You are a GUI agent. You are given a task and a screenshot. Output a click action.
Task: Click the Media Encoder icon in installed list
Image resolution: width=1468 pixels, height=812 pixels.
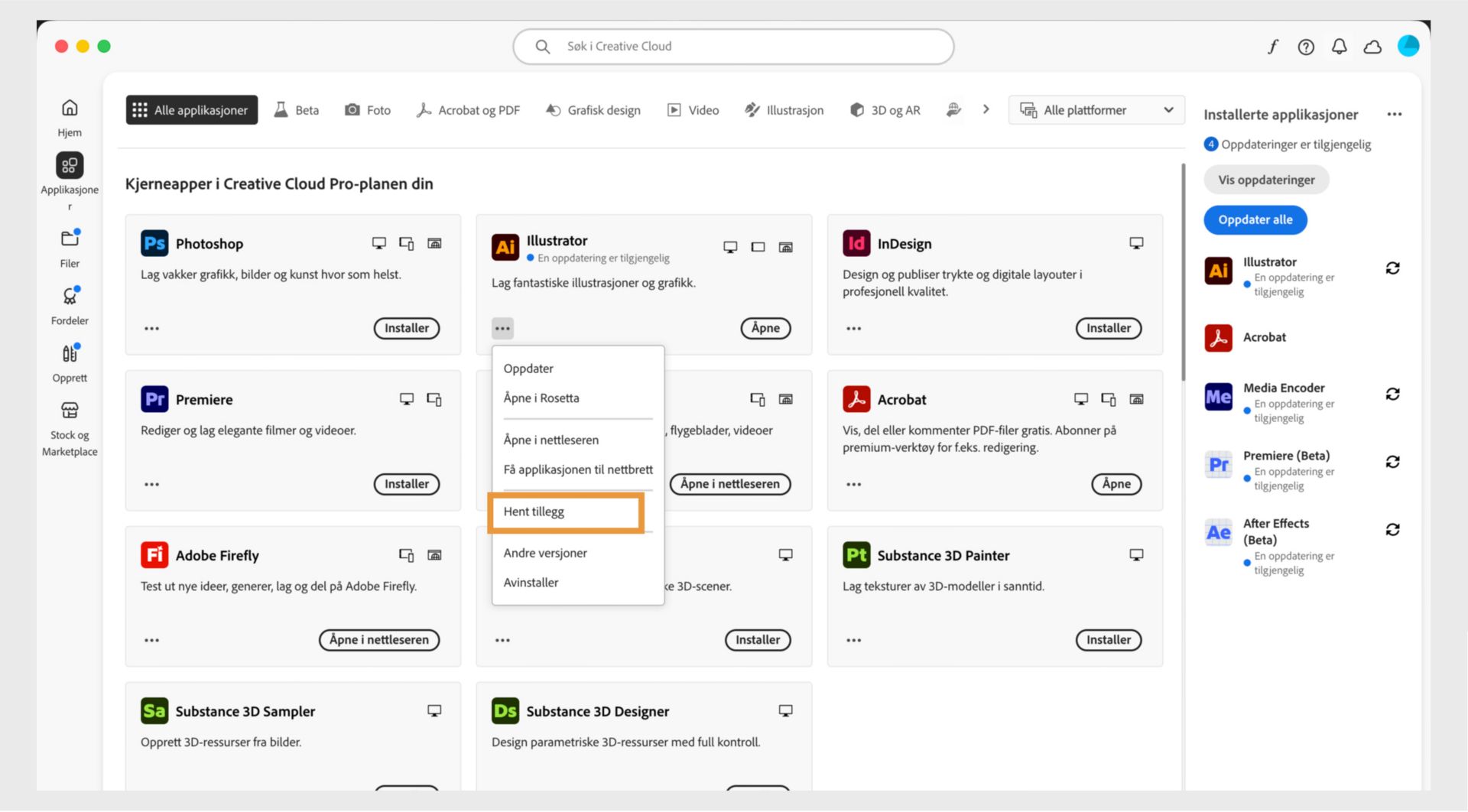pos(1218,397)
